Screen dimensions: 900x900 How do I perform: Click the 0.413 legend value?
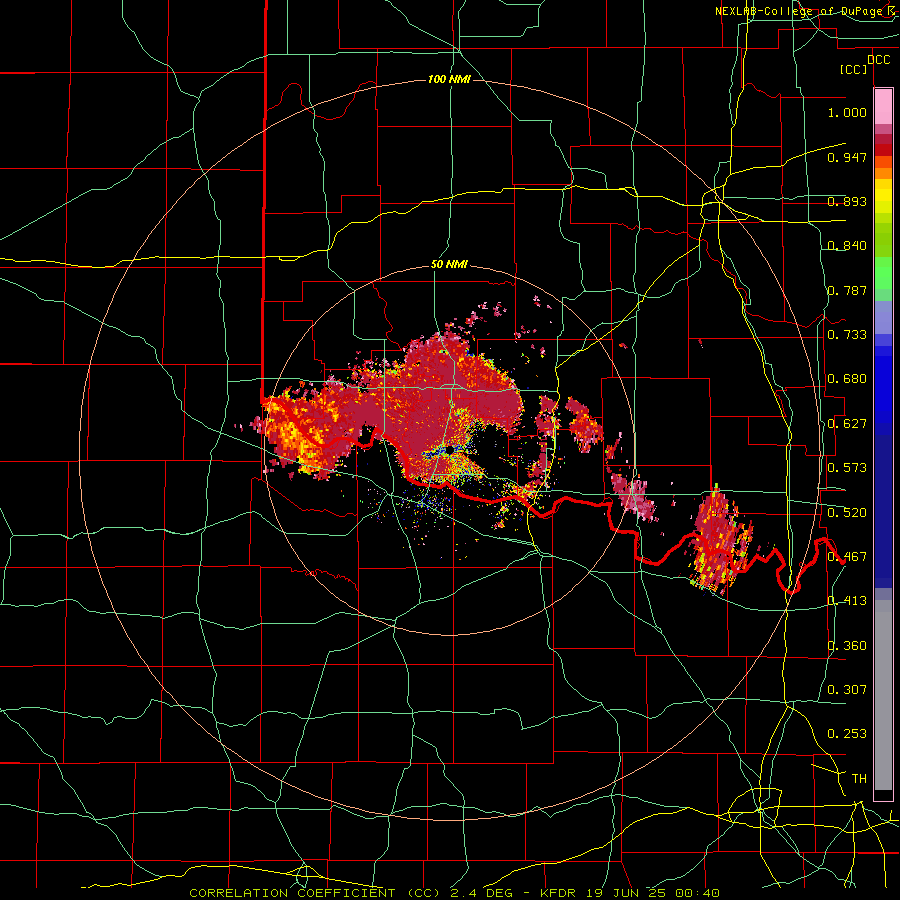click(847, 601)
